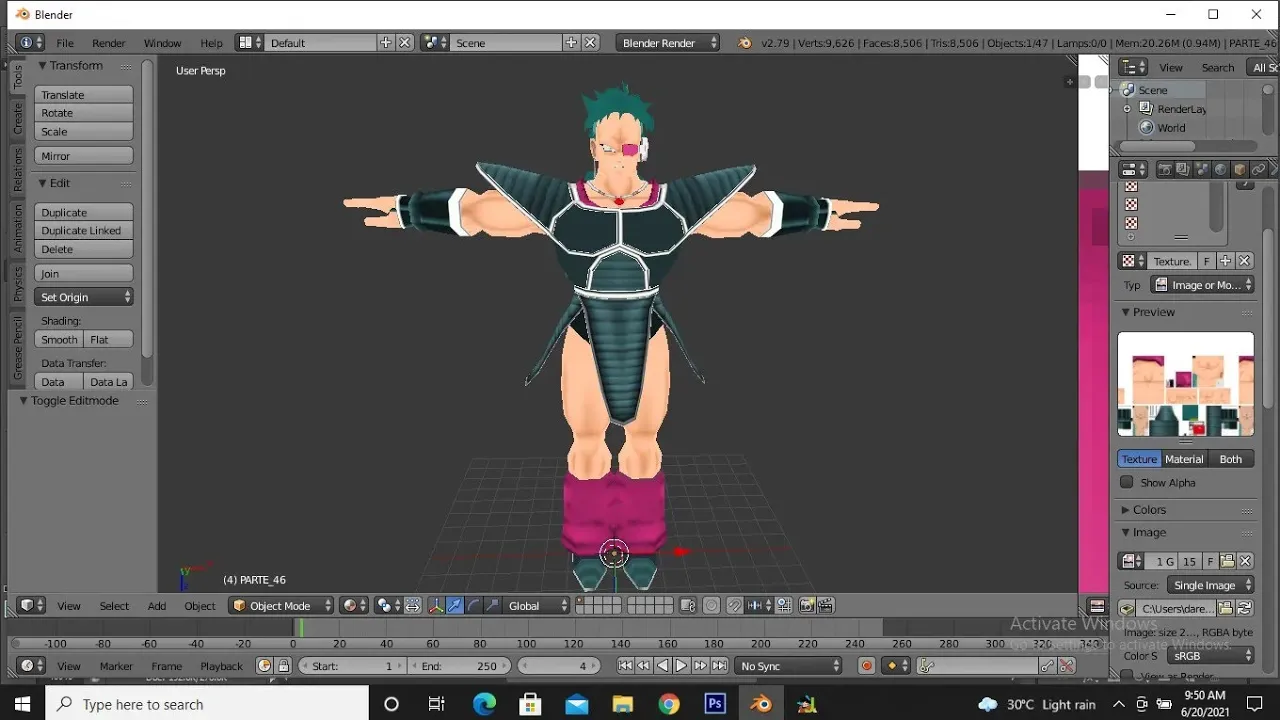1280x720 pixels.
Task: Delete the current scene X icon
Action: point(591,43)
